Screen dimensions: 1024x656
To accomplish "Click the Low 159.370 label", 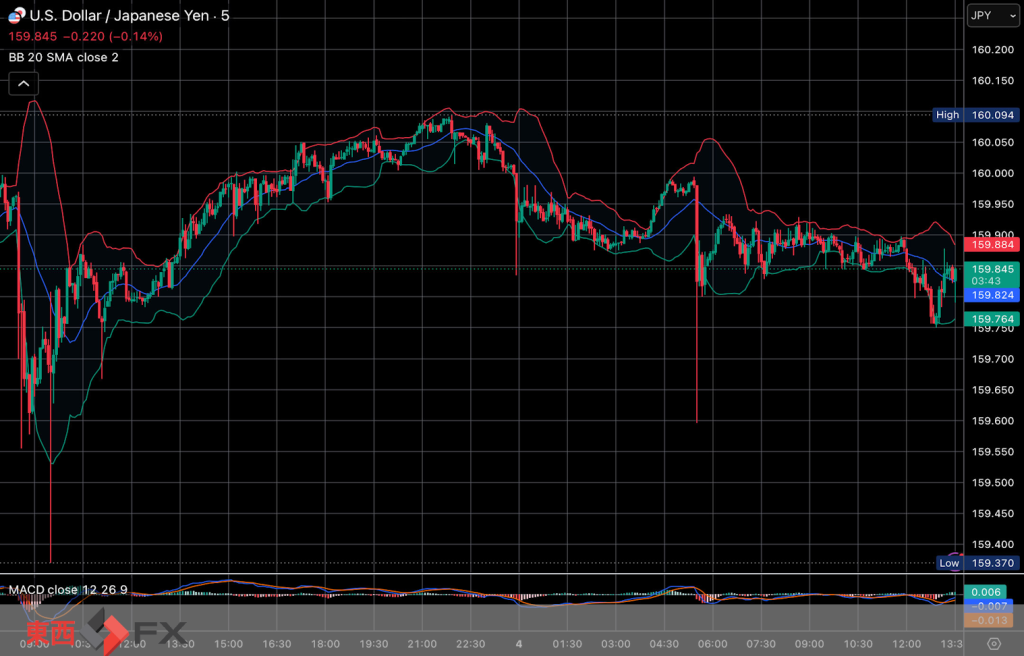I will [x=977, y=563].
